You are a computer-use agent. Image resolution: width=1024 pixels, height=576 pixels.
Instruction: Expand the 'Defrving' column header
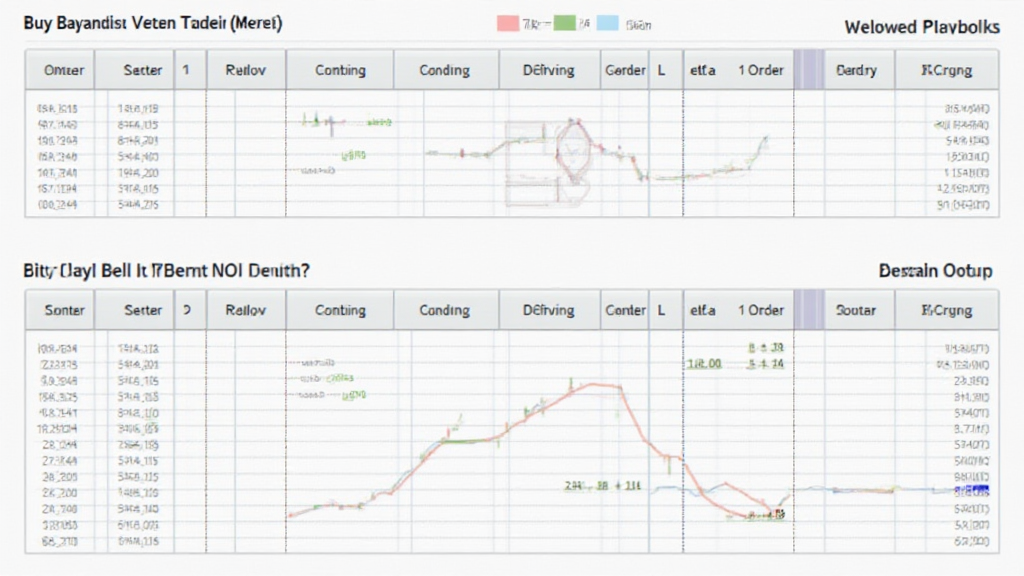coord(547,70)
